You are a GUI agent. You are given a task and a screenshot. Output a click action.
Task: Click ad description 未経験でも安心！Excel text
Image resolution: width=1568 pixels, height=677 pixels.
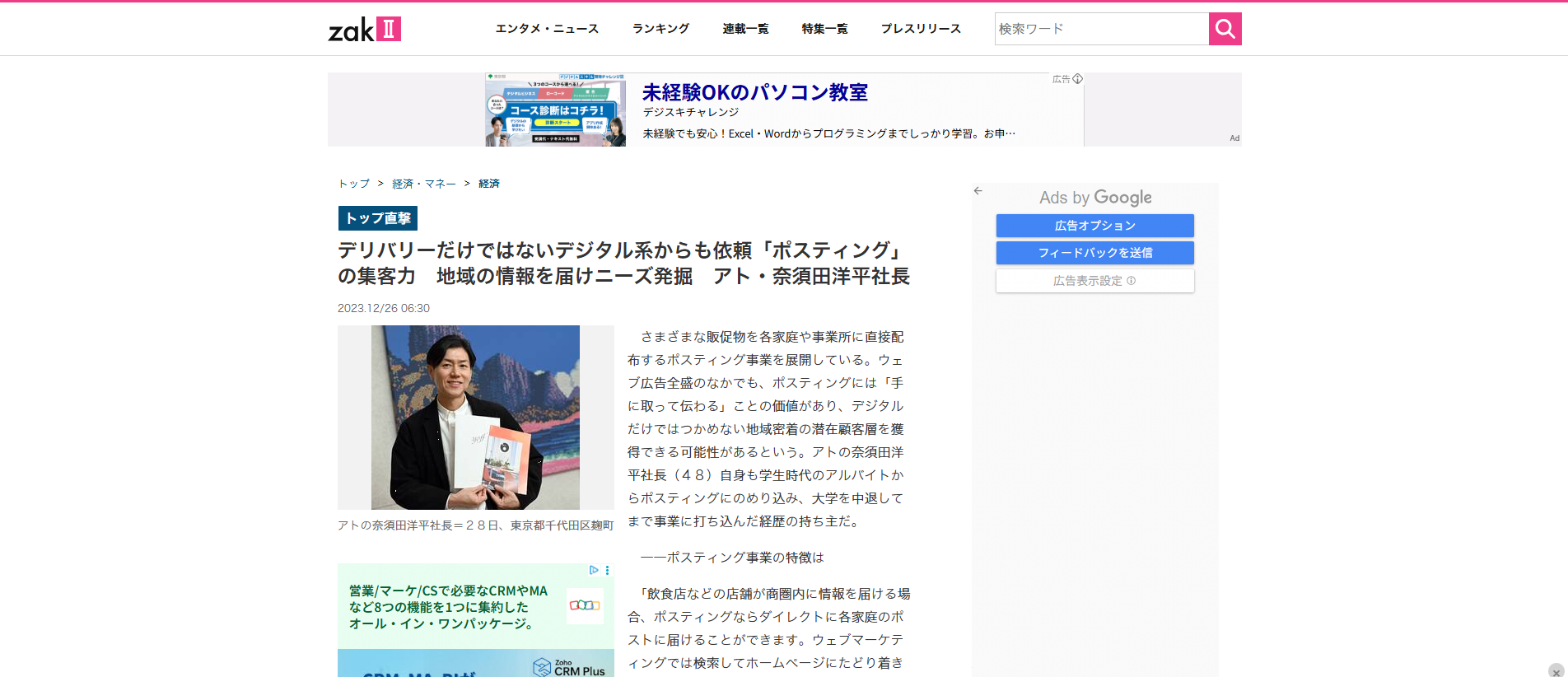[x=828, y=133]
